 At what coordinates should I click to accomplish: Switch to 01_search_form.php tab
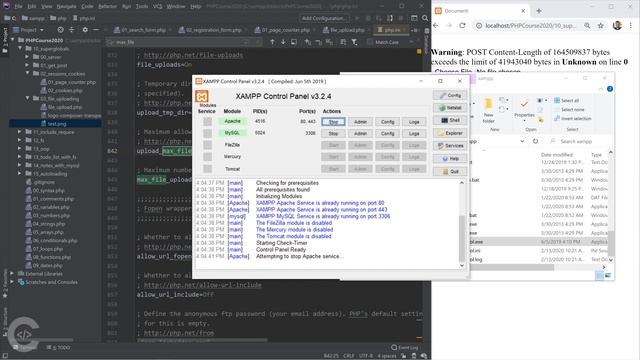[x=140, y=30]
